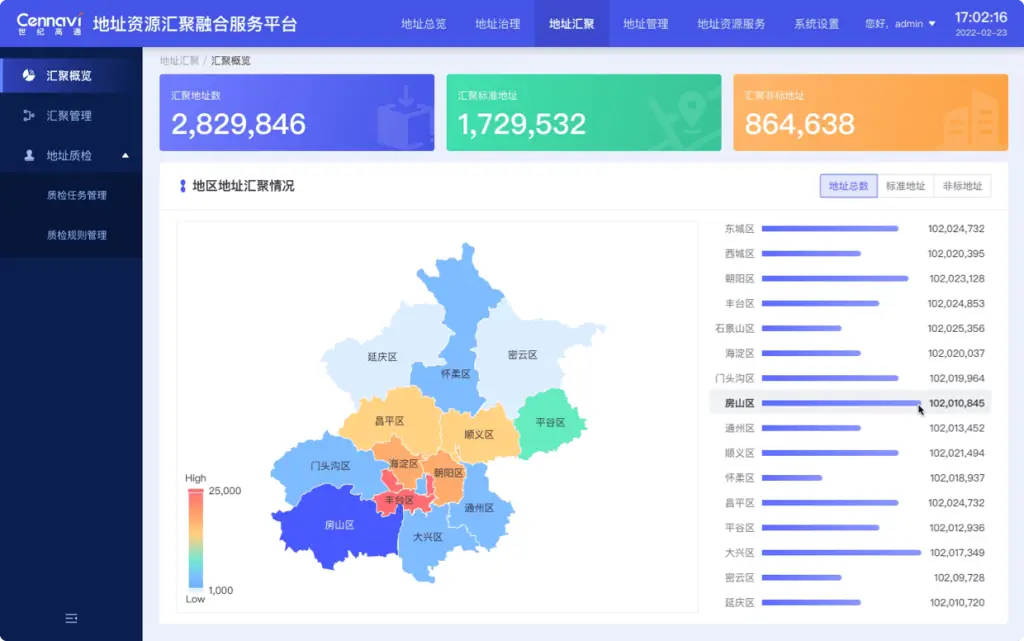Click the Cennavi logo icon
The image size is (1024, 641).
(49, 23)
